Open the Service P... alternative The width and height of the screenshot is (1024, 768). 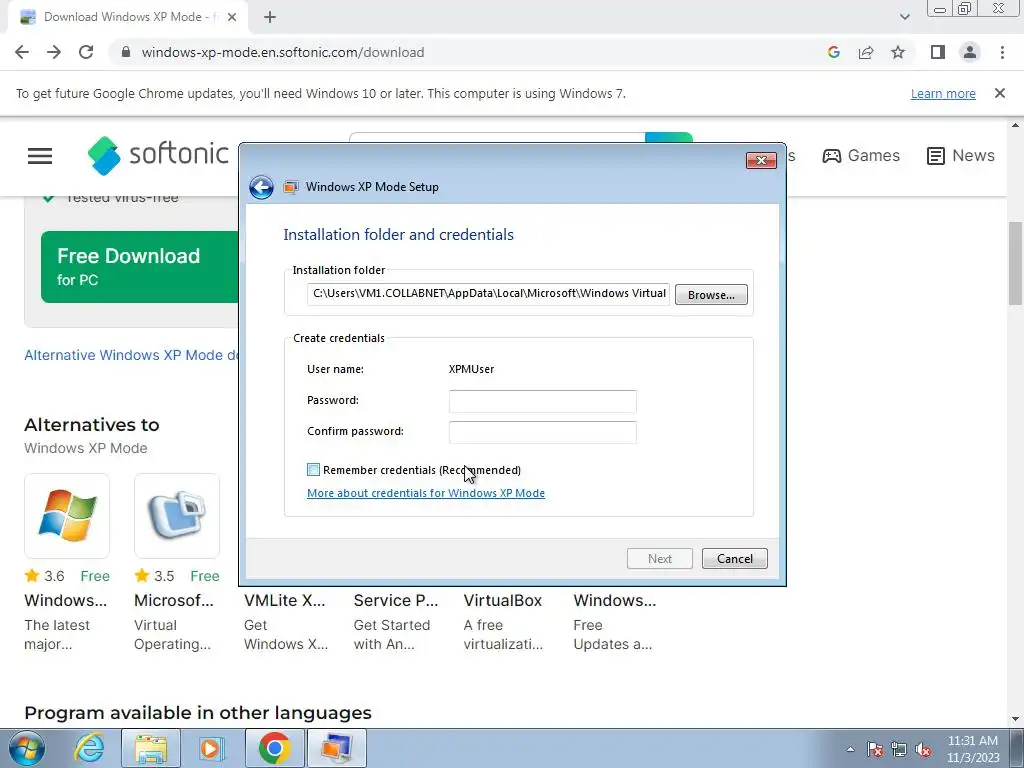[x=396, y=600]
